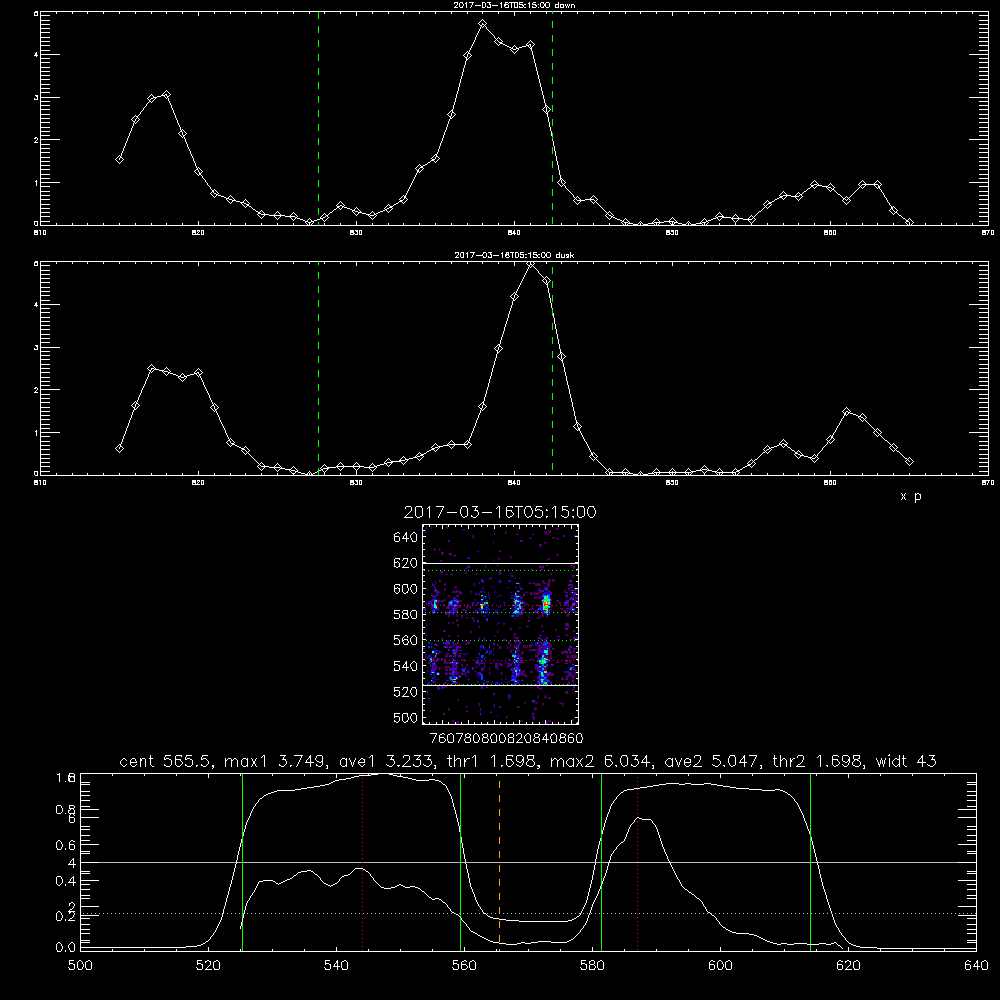Click the timestamp title above the spectral image
The height and width of the screenshot is (1000, 1000).
pyautogui.click(x=500, y=512)
